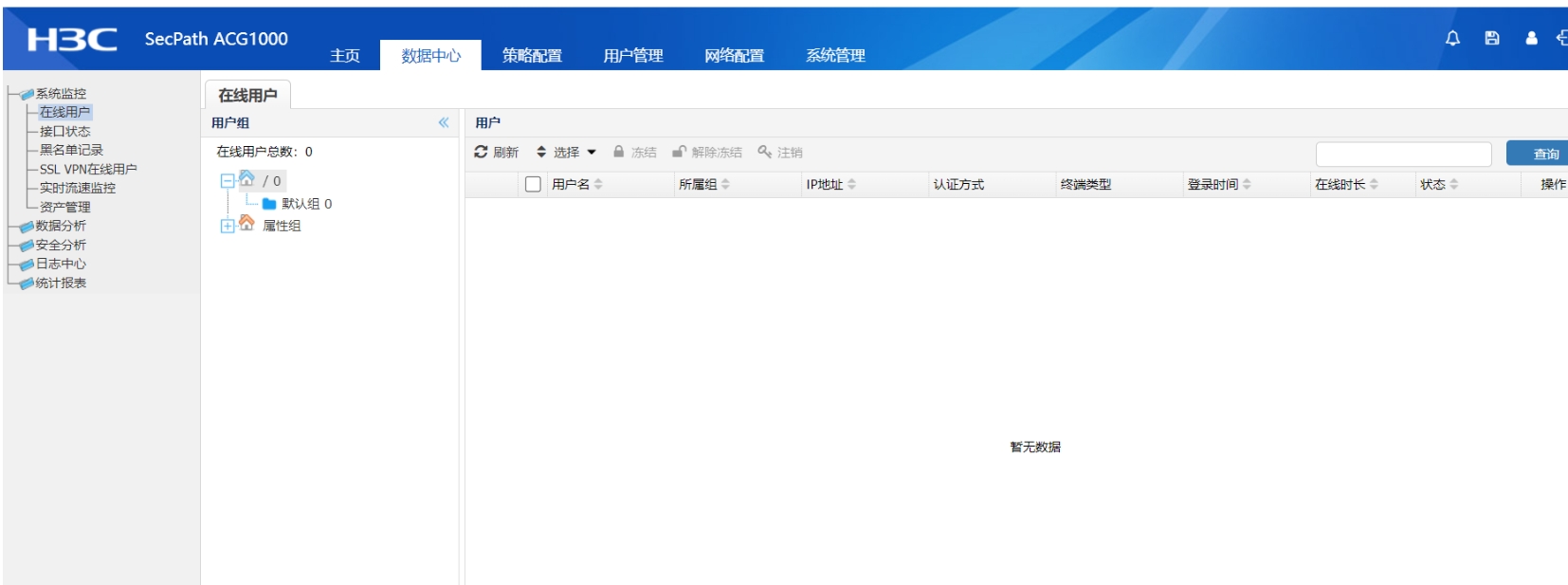Collapse the root / 0 group tree node

[x=227, y=180]
